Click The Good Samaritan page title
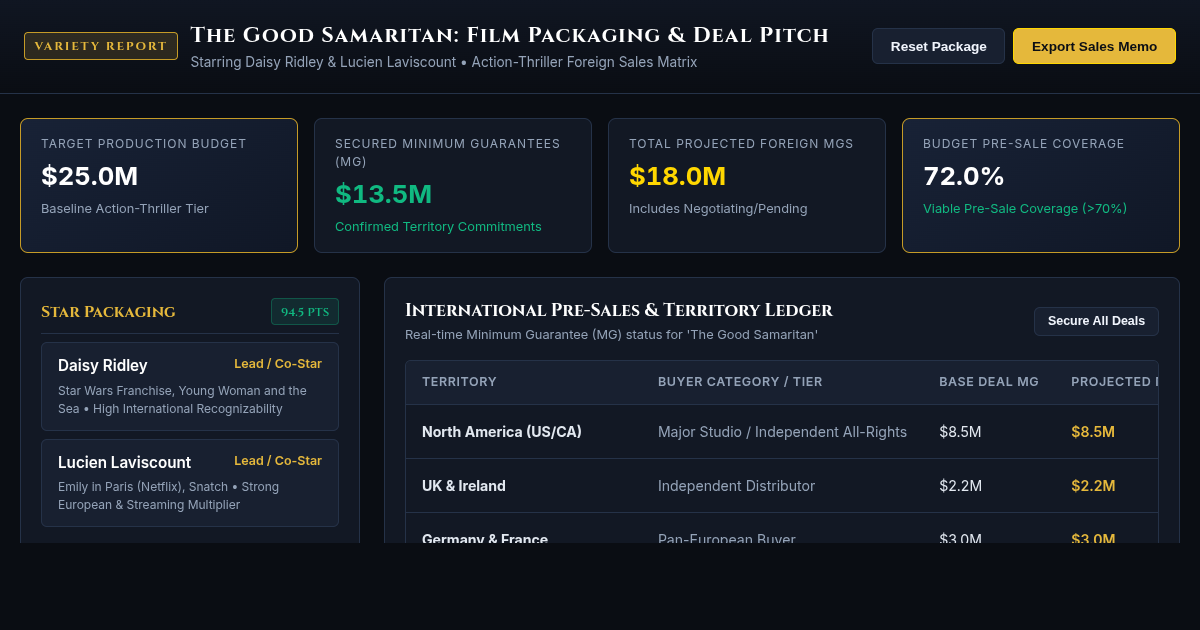The image size is (1200, 630). (x=509, y=35)
